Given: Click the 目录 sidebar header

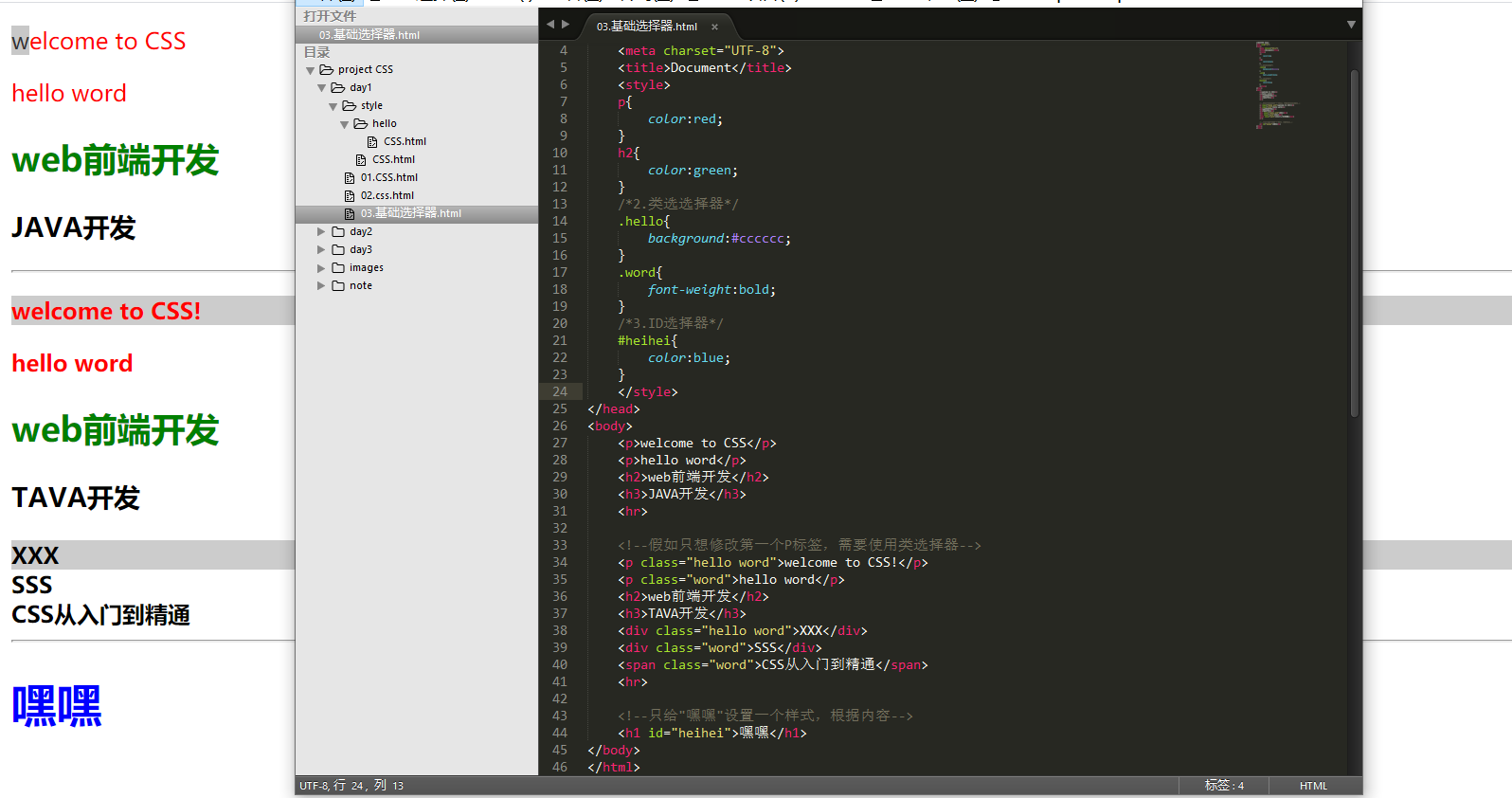Looking at the screenshot, I should [316, 52].
